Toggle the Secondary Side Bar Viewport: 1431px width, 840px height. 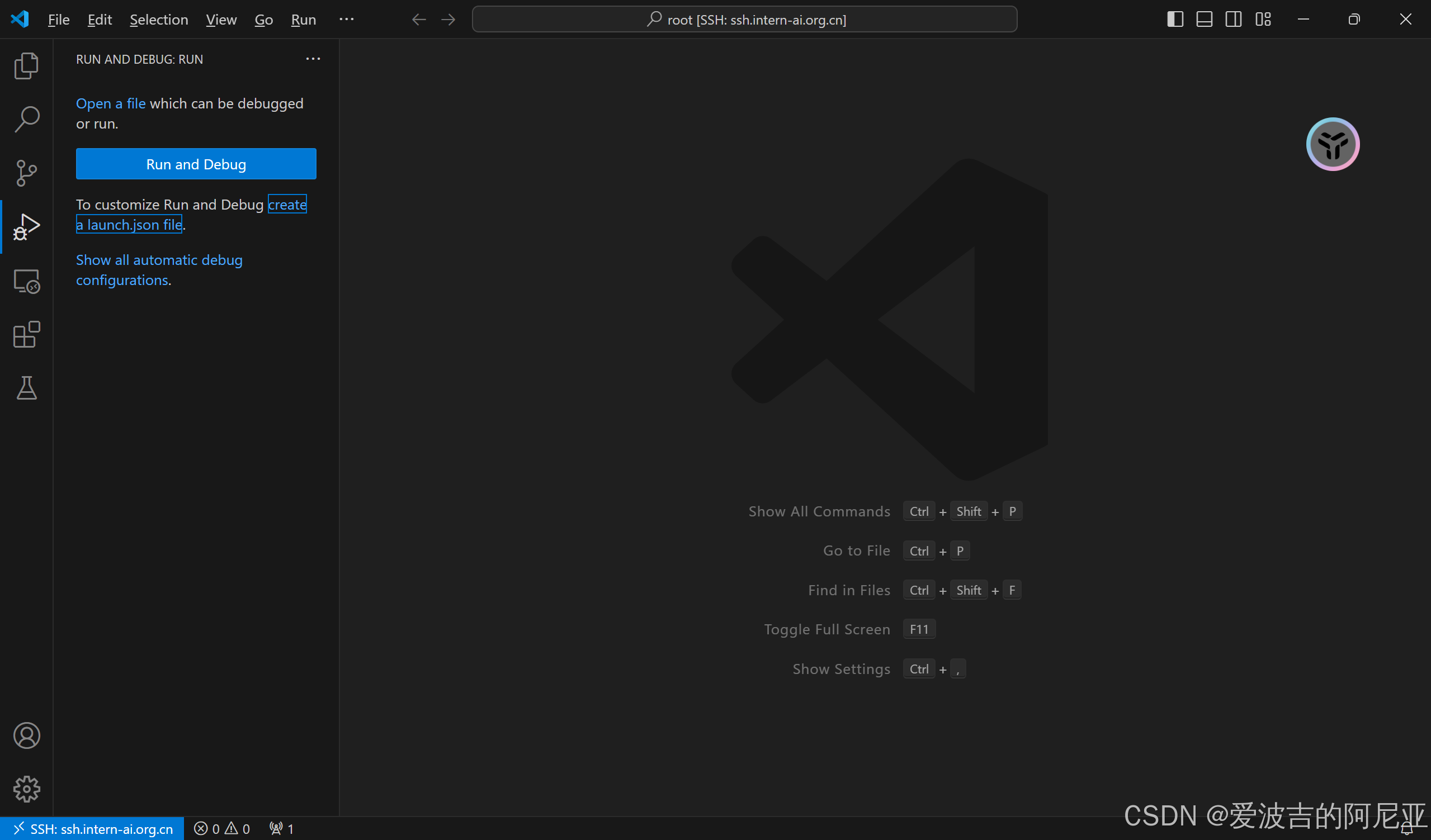pyautogui.click(x=1234, y=20)
